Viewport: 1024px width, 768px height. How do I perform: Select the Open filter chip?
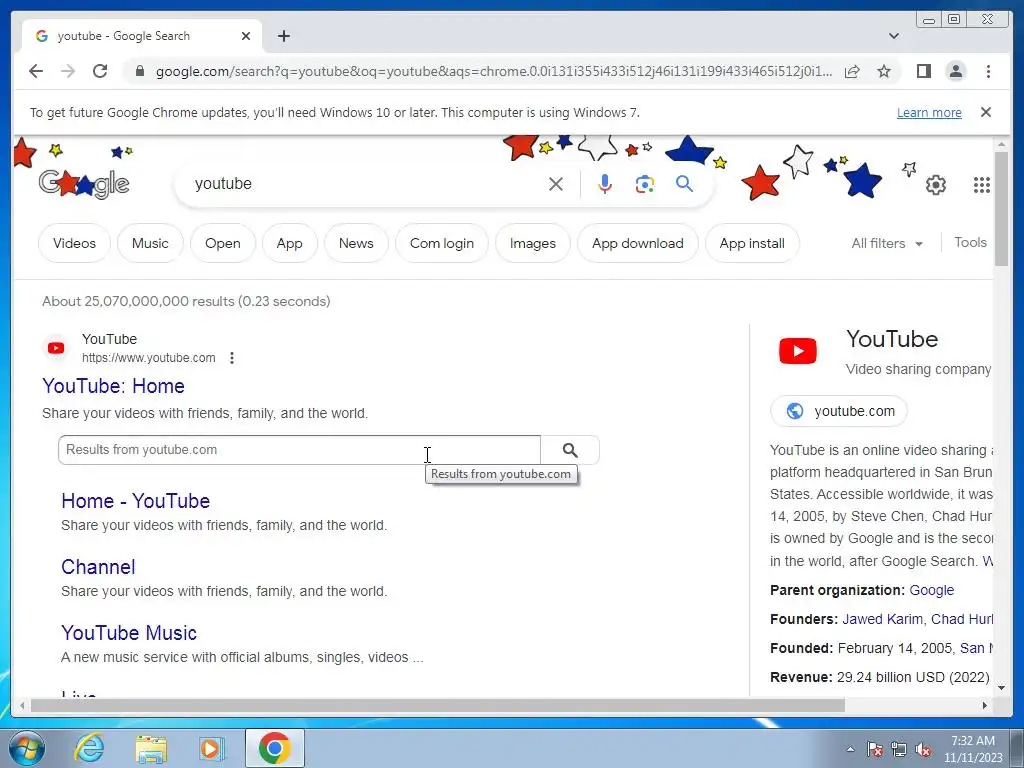coord(223,243)
